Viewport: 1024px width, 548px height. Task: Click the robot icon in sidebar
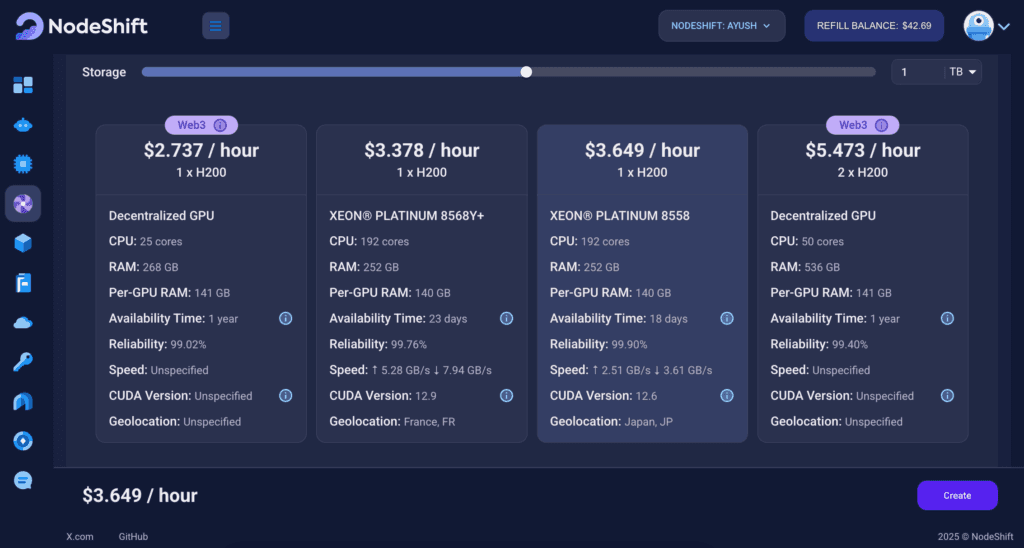click(23, 125)
